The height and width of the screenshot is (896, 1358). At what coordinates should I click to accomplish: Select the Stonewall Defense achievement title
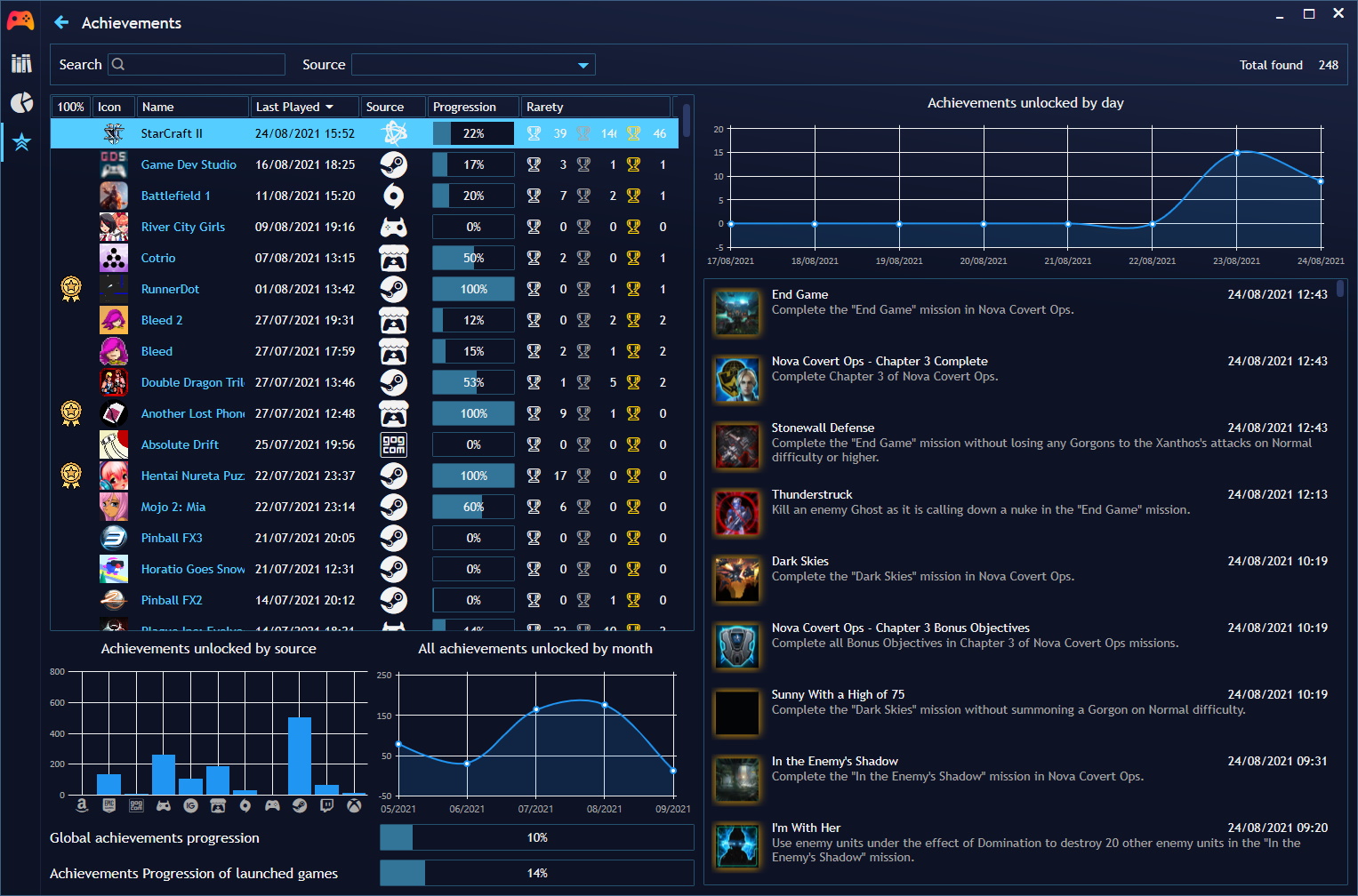823,428
